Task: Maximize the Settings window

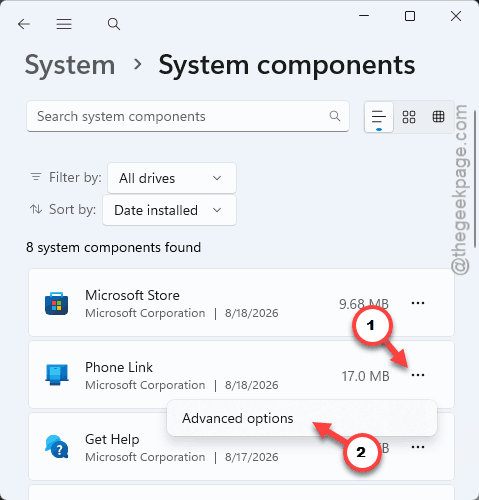Action: pos(410,16)
